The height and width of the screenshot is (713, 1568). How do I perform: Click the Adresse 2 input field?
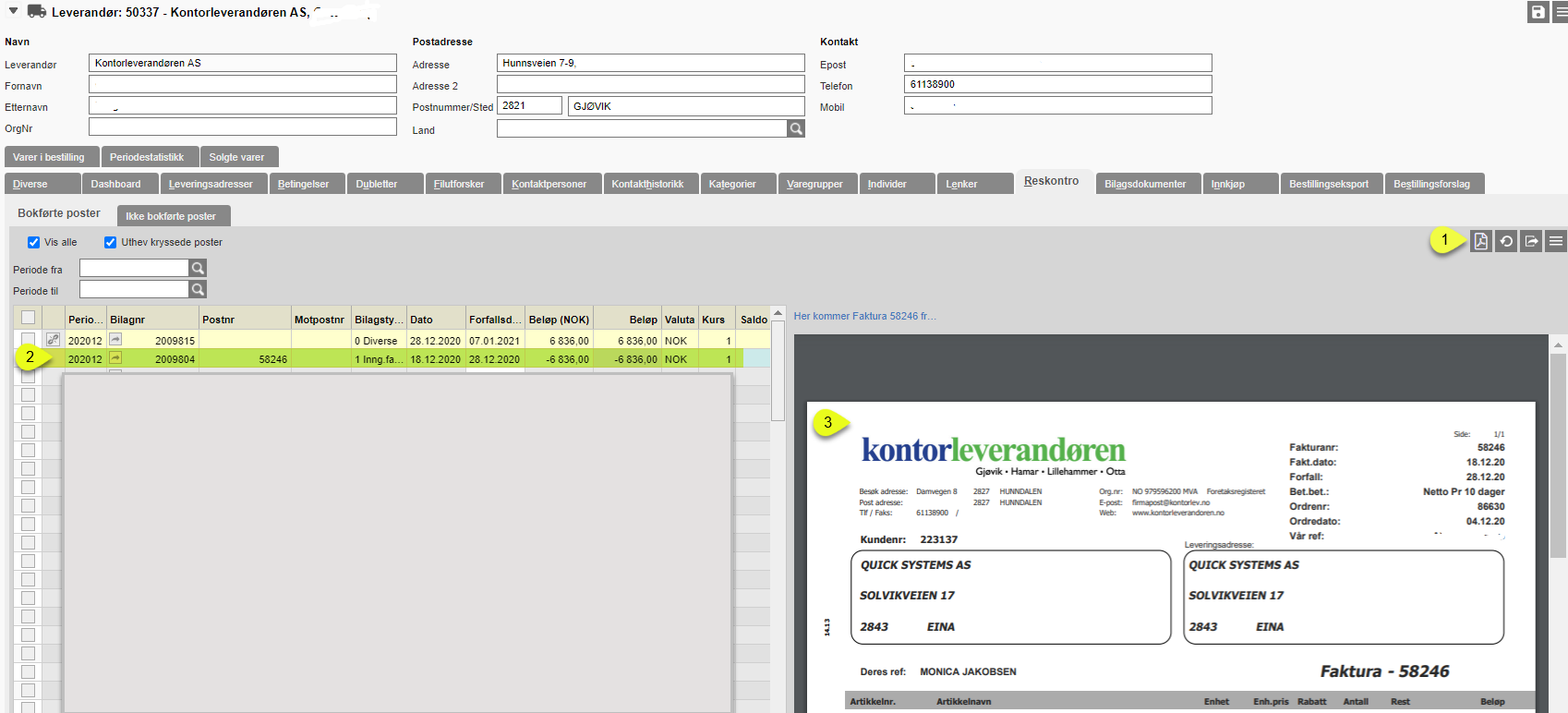click(651, 84)
